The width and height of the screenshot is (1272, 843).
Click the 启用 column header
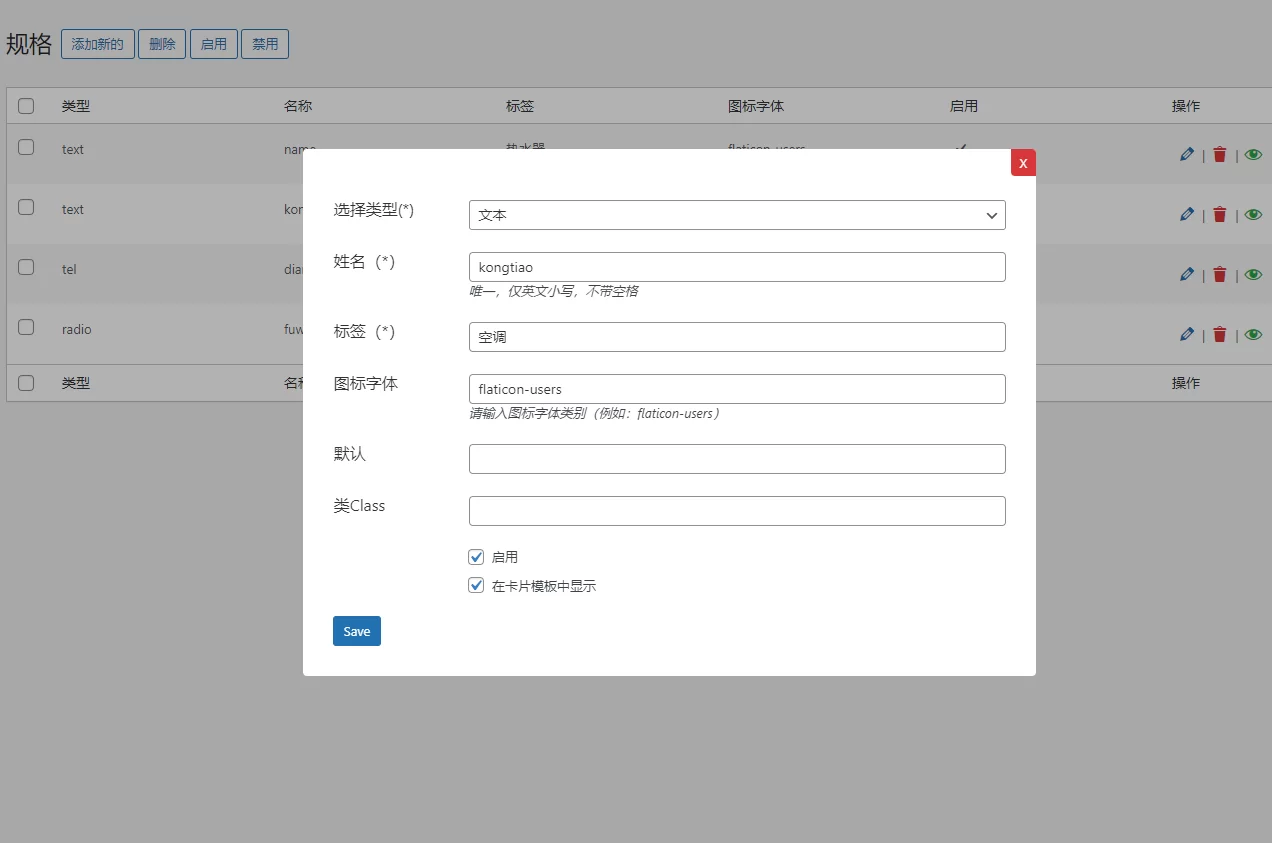[x=964, y=106]
